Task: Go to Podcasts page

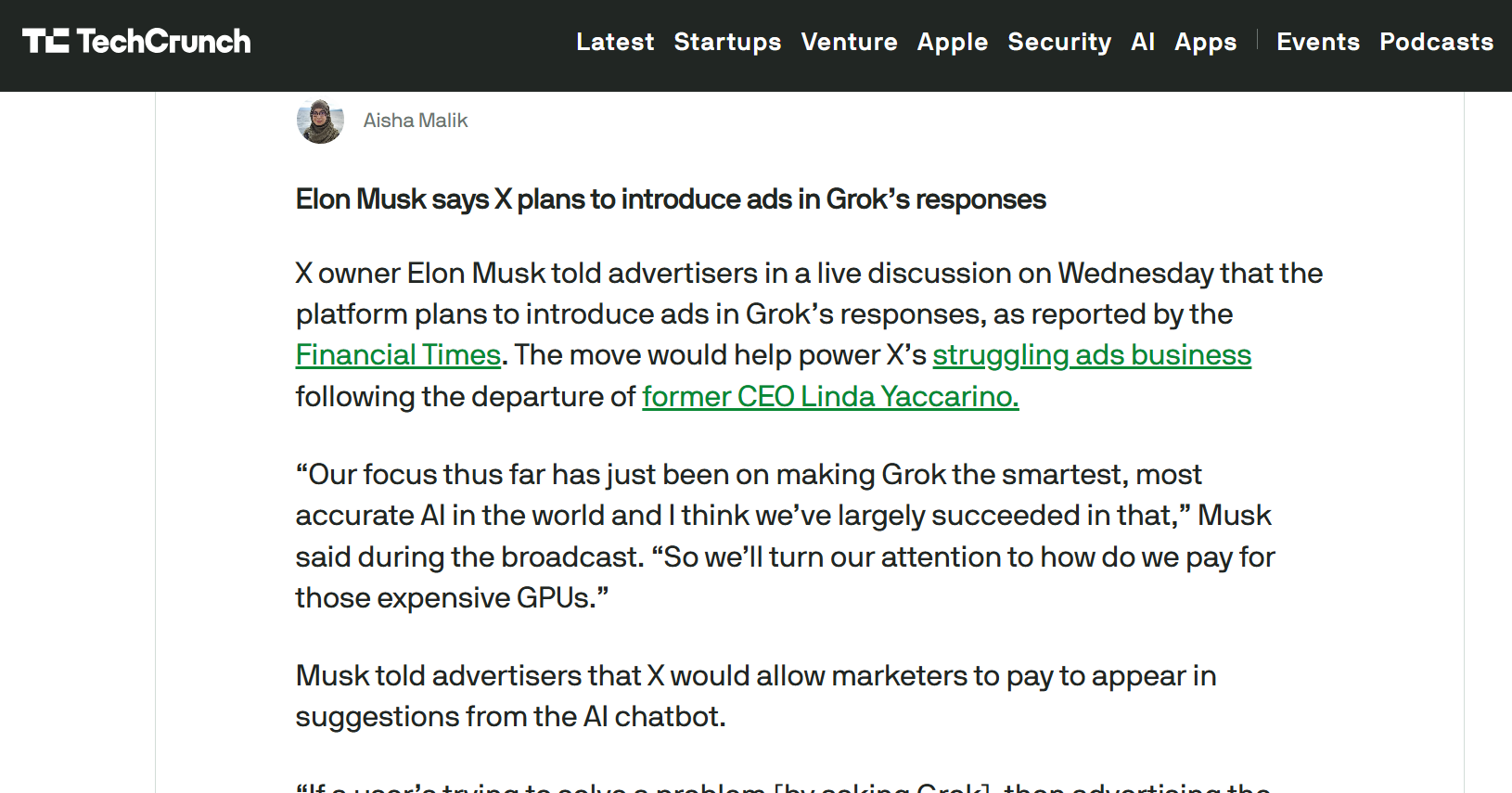Action: [x=1436, y=42]
